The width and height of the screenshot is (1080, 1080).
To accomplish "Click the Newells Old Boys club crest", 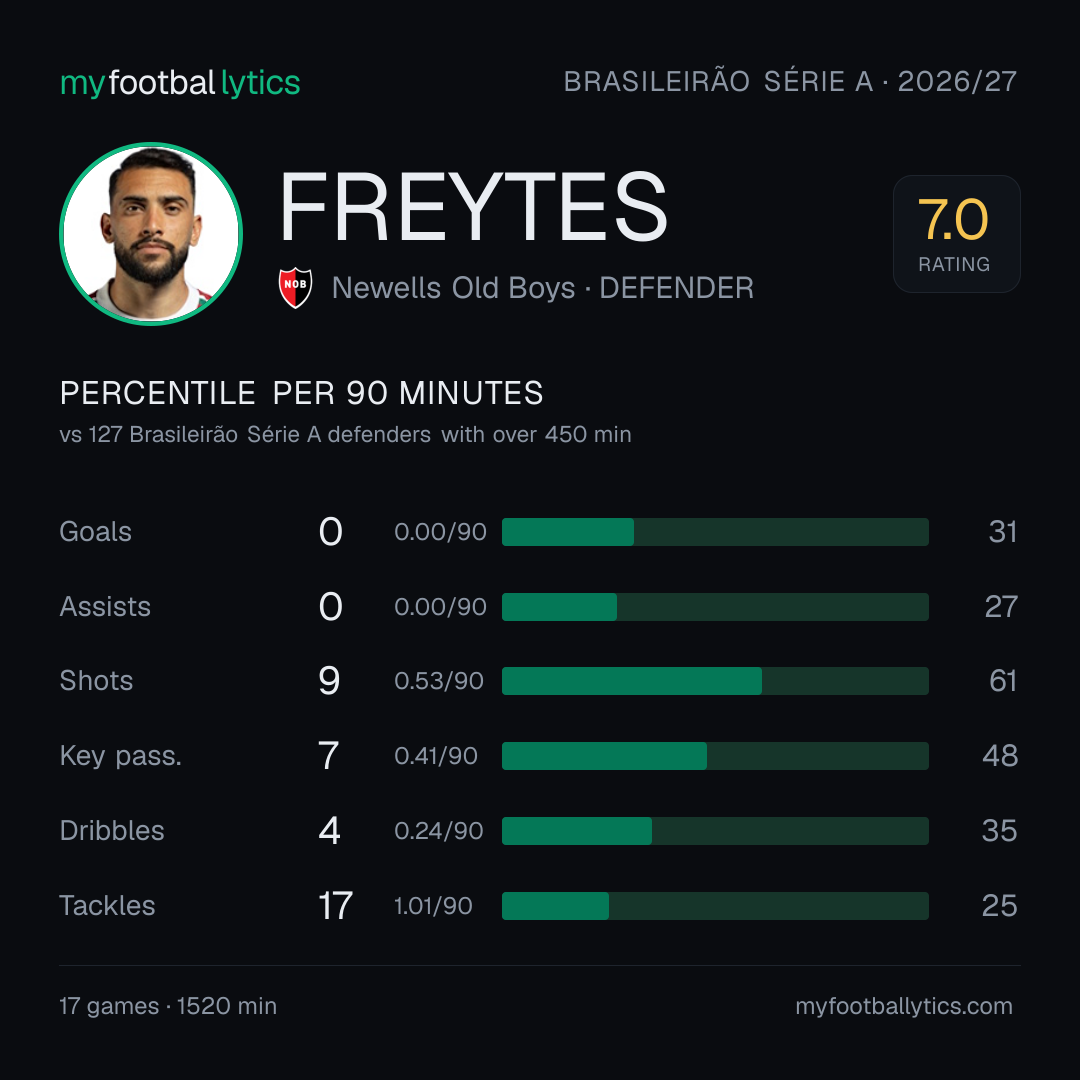I will pyautogui.click(x=295, y=287).
